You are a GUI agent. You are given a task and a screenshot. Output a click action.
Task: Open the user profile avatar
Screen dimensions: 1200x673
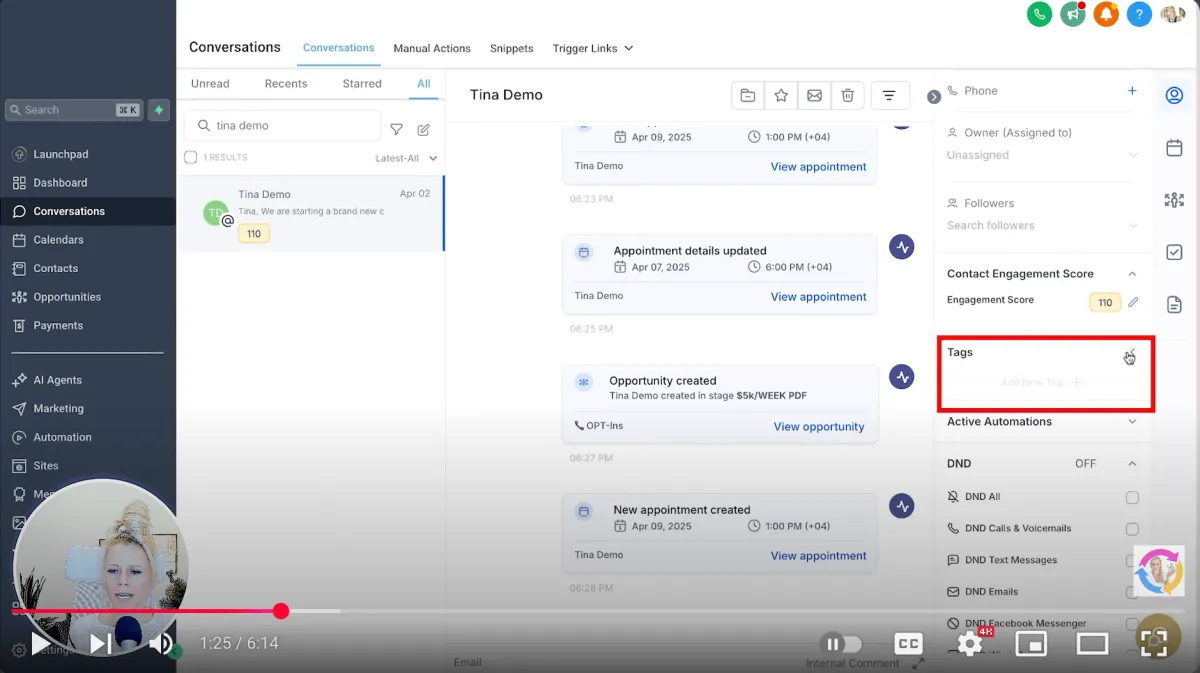(1173, 14)
